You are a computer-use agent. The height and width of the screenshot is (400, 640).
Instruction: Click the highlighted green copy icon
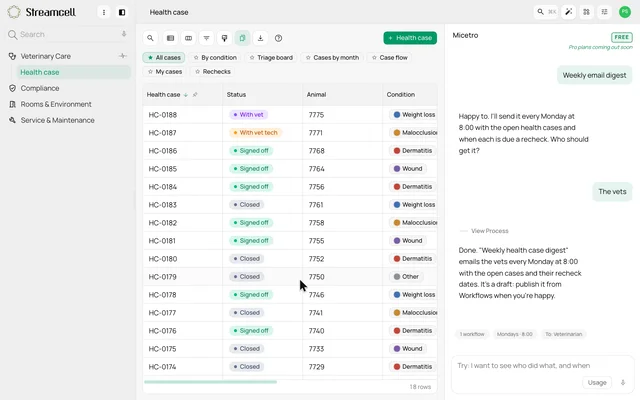242,38
